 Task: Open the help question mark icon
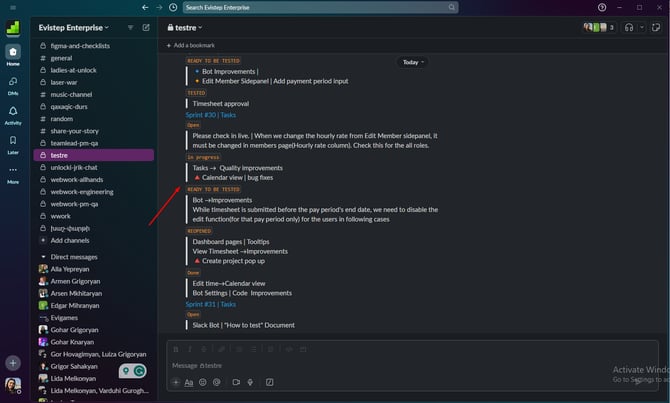pyautogui.click(x=601, y=7)
